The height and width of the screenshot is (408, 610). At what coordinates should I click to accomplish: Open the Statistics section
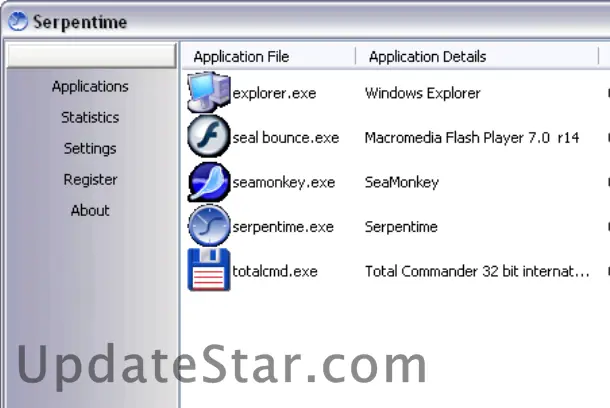pyautogui.click(x=90, y=117)
